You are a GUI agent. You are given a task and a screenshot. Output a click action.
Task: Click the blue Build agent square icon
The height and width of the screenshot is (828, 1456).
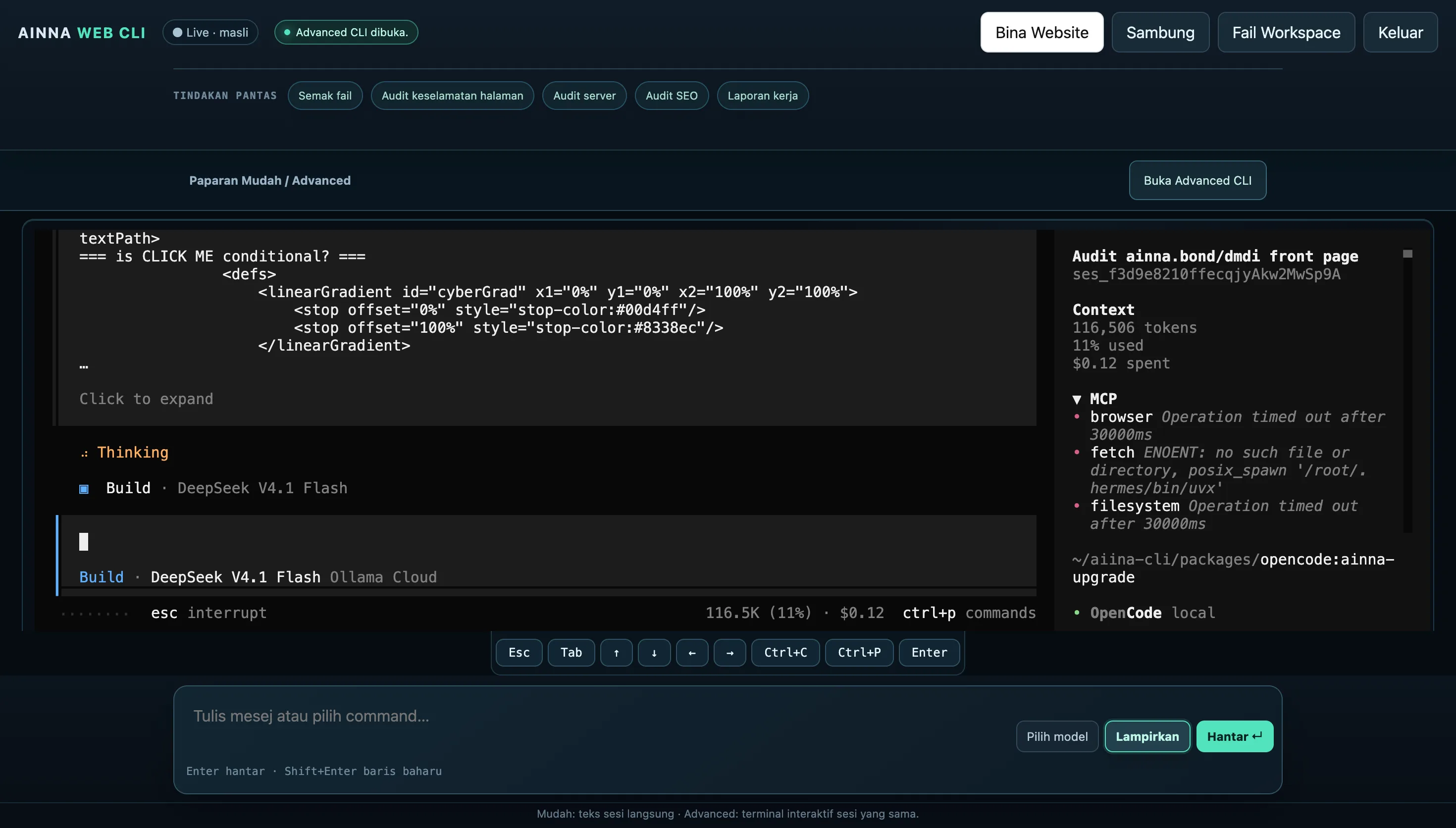click(x=84, y=488)
